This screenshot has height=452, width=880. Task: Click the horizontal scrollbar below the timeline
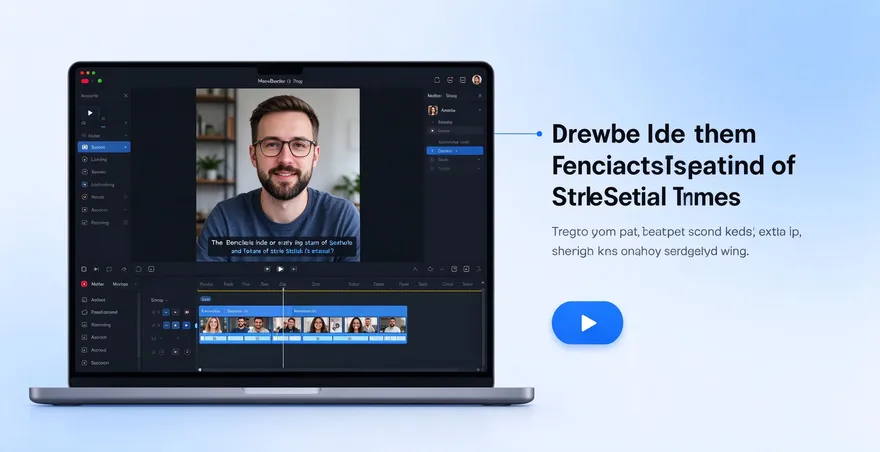340,369
